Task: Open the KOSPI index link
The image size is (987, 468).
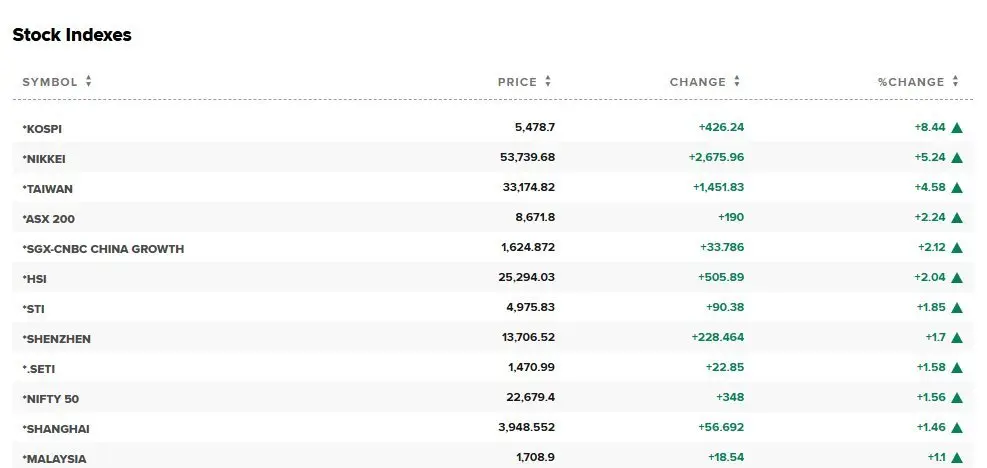Action: (43, 129)
